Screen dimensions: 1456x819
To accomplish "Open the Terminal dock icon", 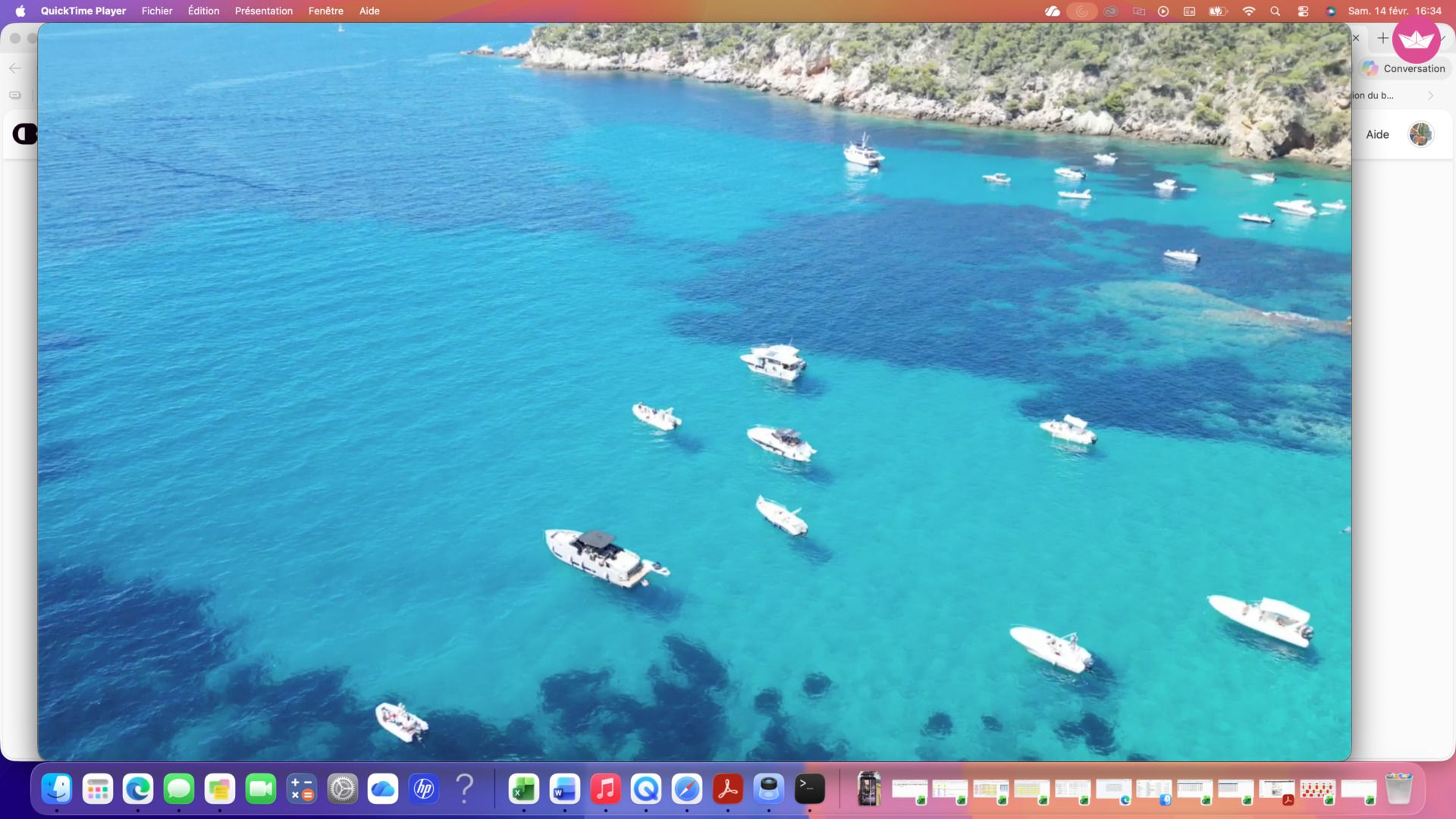I will click(809, 789).
